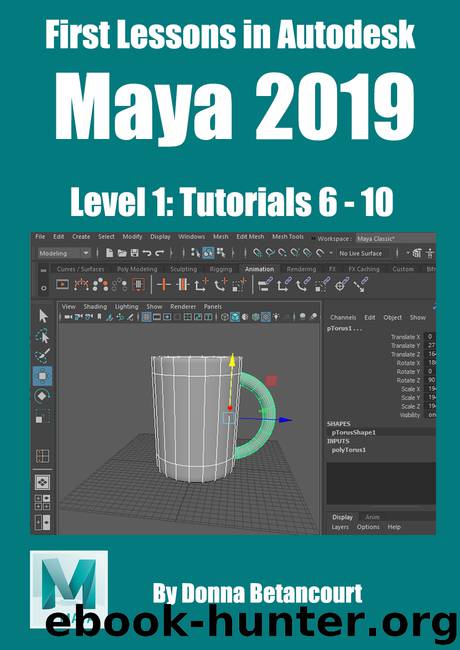
Task: Undo using the status line arrow
Action: [x=147, y=253]
